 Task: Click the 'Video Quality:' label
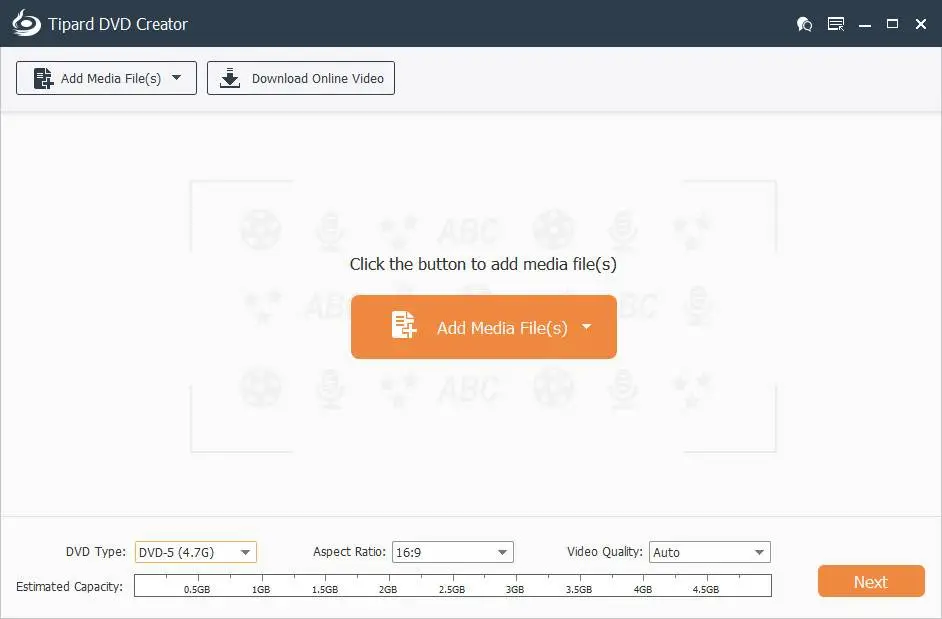click(x=604, y=552)
